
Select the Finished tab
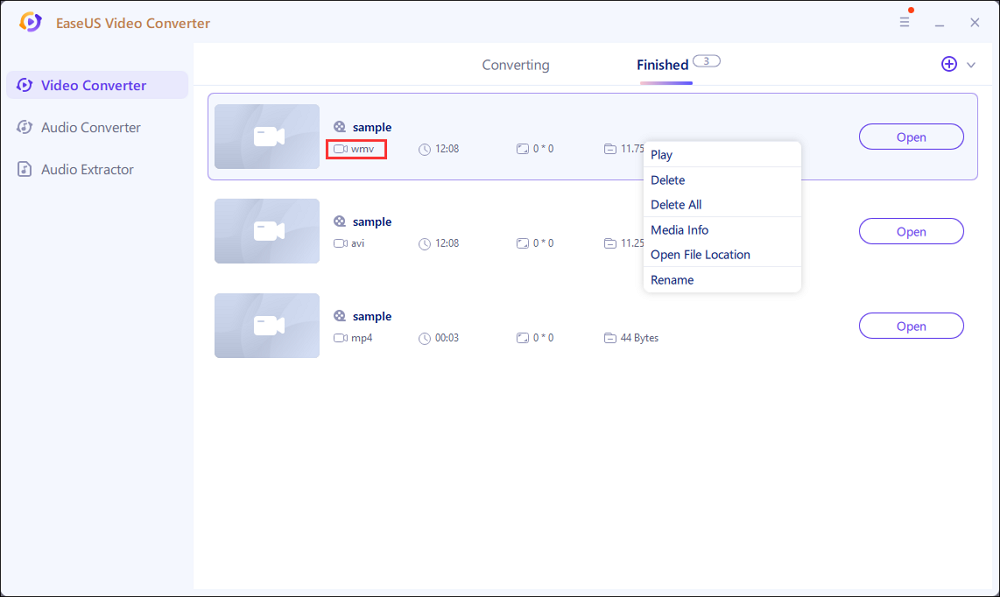pyautogui.click(x=663, y=65)
